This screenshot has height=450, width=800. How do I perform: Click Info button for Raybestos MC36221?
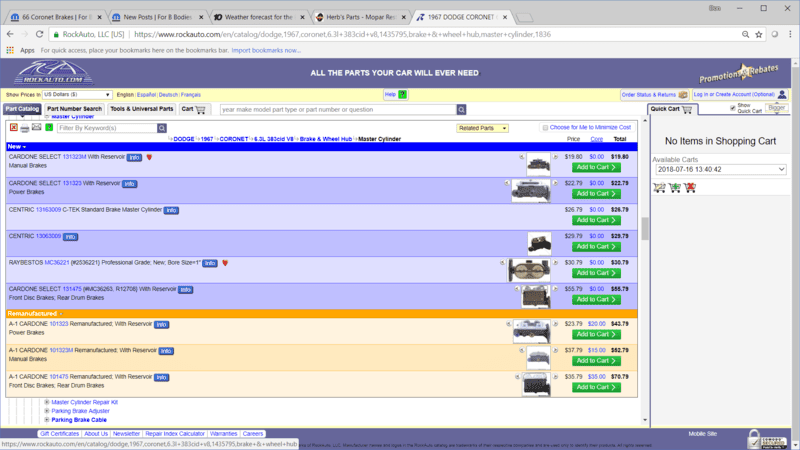[210, 263]
